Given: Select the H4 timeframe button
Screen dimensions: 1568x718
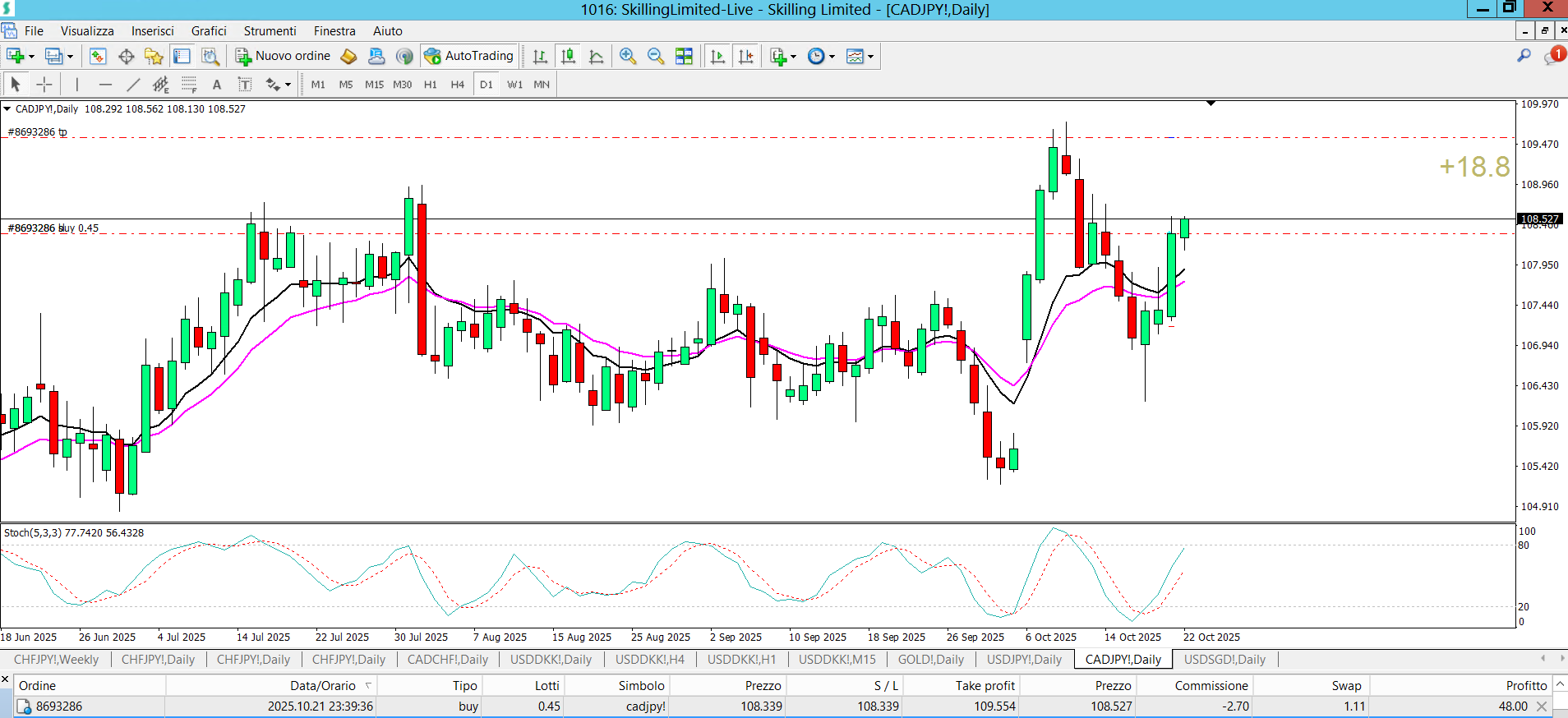Looking at the screenshot, I should tap(458, 84).
